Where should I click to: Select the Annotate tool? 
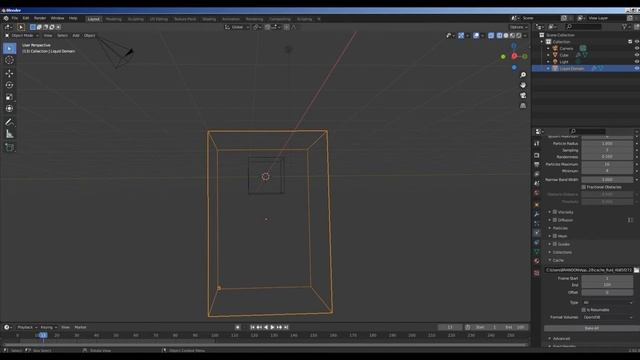click(x=9, y=122)
